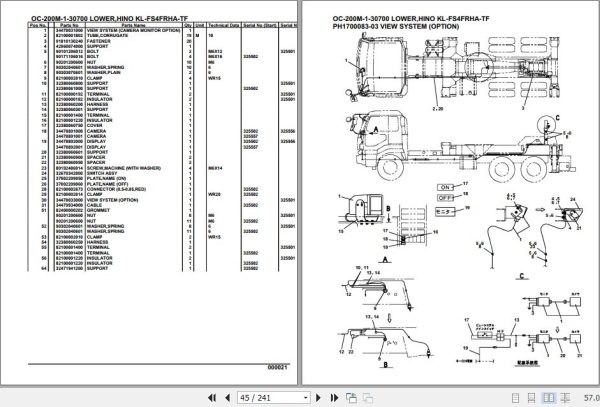Go to the next page
This screenshot has height=407, width=600.
tap(318, 398)
